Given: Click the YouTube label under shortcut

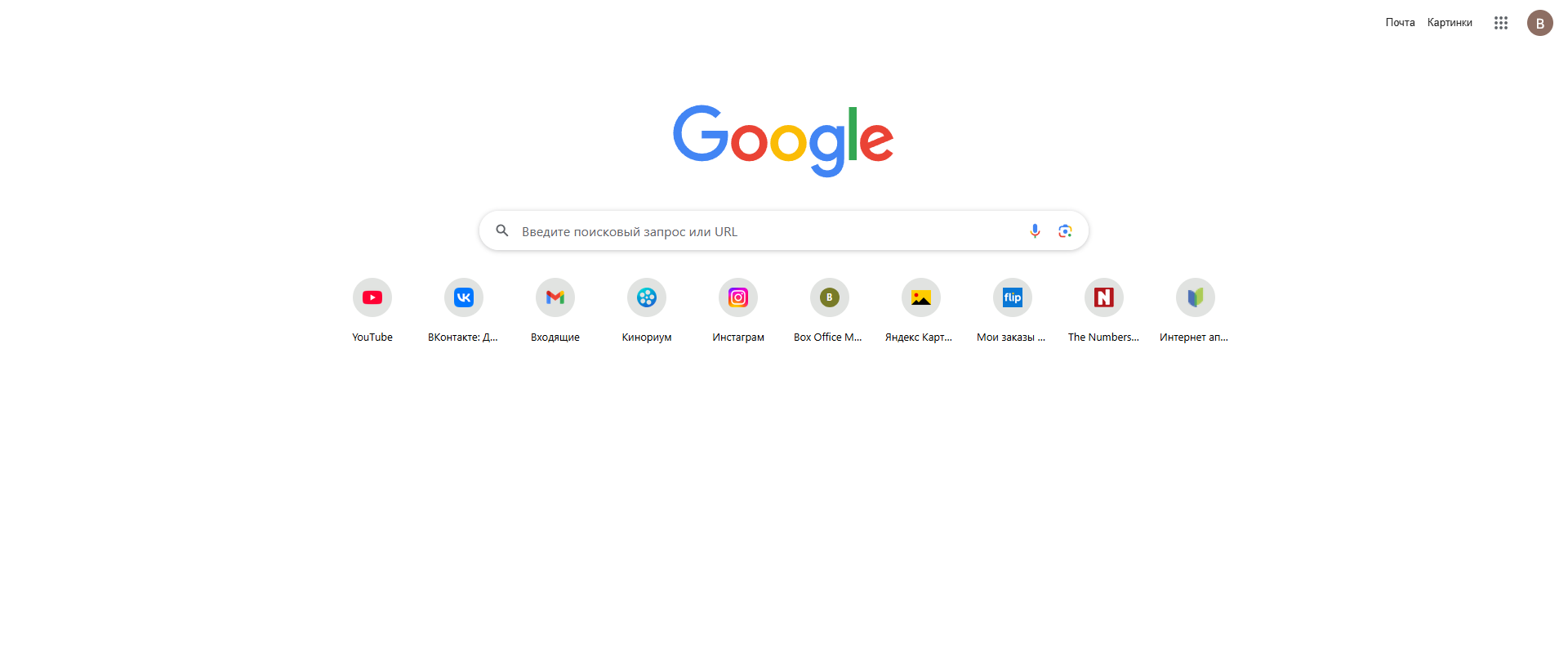Looking at the screenshot, I should coord(372,337).
